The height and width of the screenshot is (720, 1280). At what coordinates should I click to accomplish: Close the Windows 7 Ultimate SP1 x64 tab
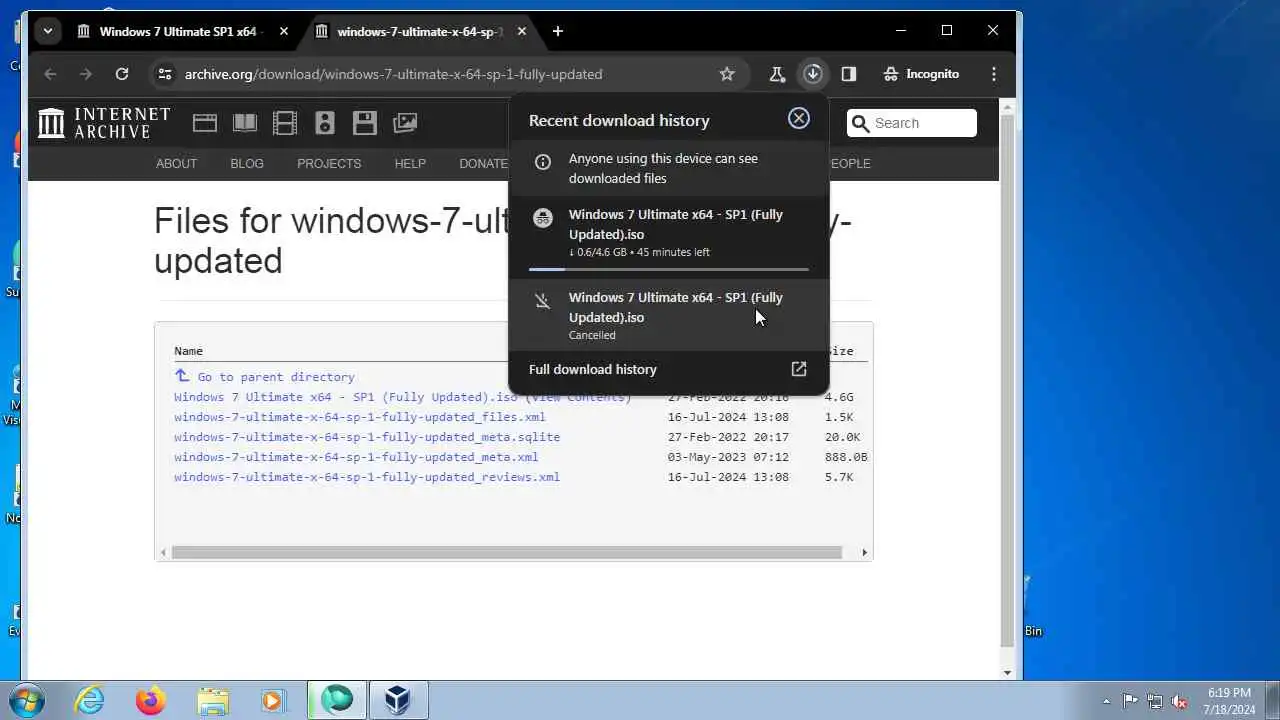click(x=284, y=31)
